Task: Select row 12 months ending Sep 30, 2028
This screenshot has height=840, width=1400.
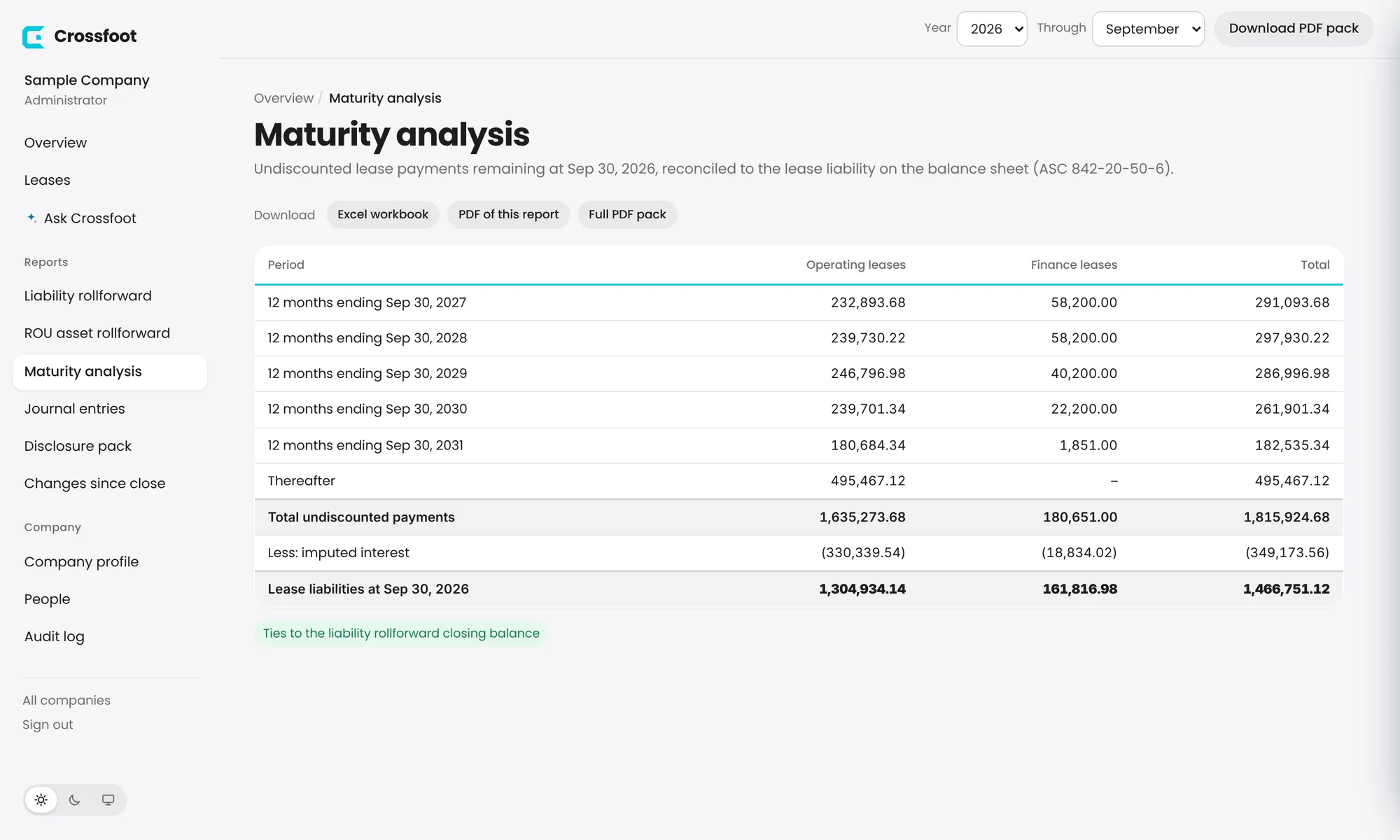Action: (799, 338)
